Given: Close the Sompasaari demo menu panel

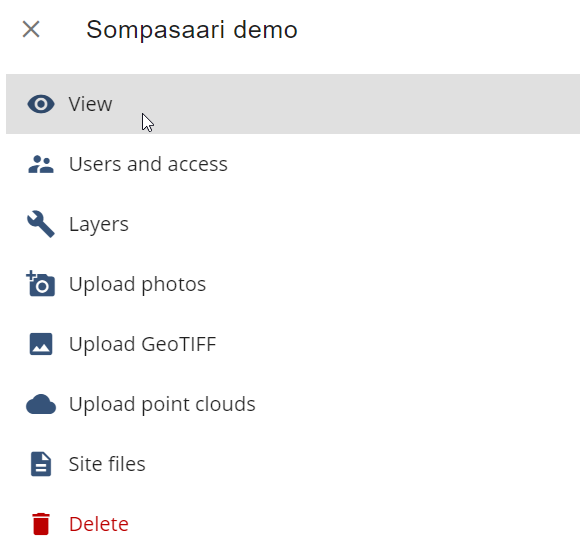Looking at the screenshot, I should [31, 29].
